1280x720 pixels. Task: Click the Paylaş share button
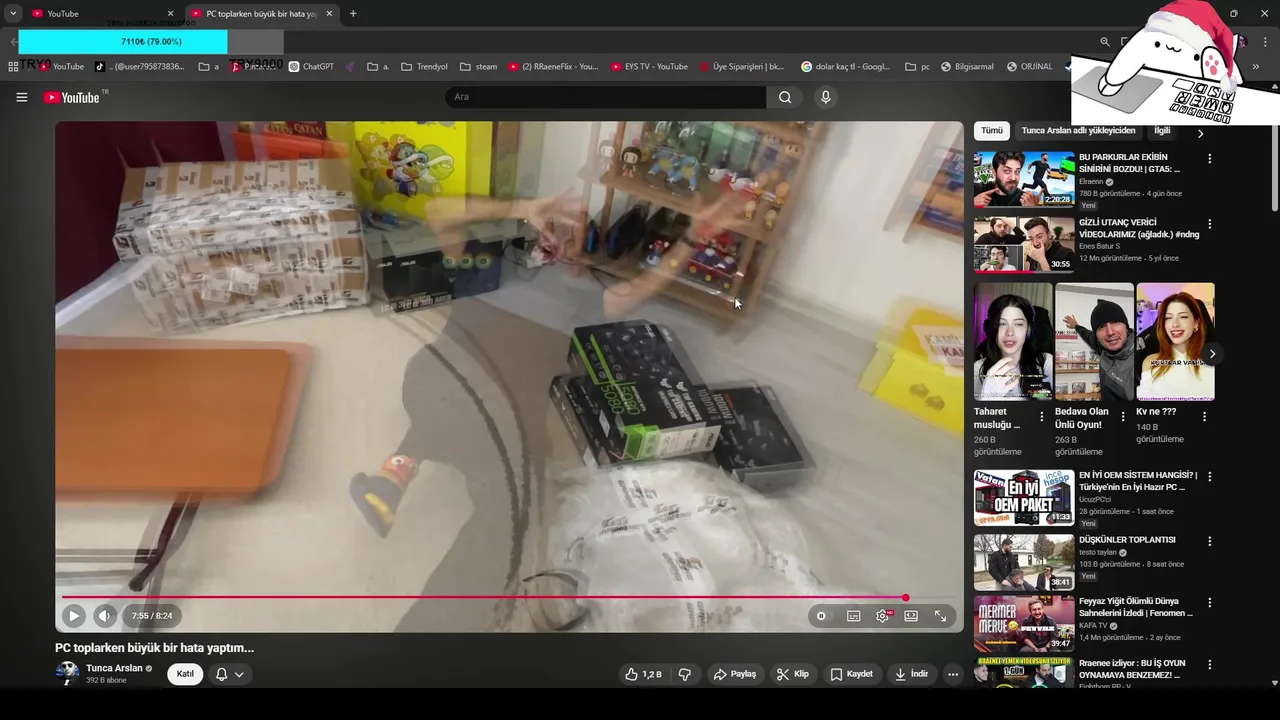click(x=734, y=674)
